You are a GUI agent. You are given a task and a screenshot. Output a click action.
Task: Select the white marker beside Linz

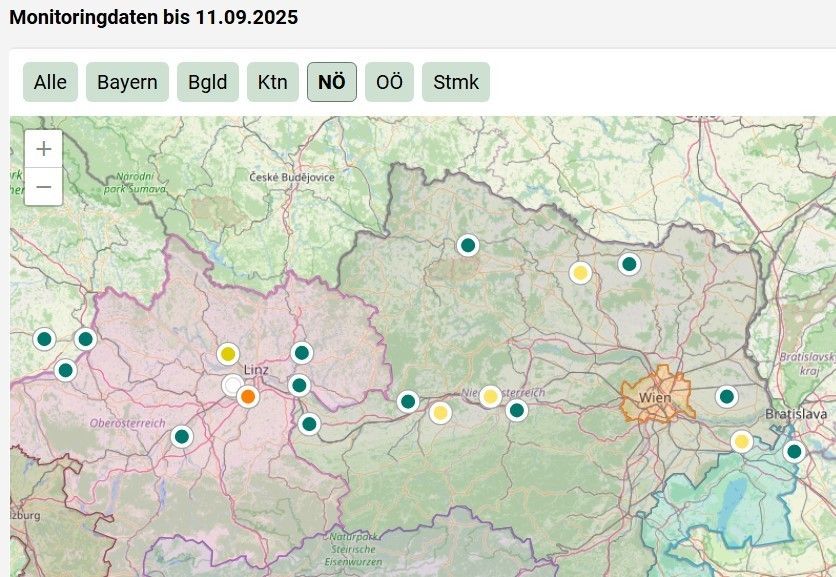click(232, 385)
